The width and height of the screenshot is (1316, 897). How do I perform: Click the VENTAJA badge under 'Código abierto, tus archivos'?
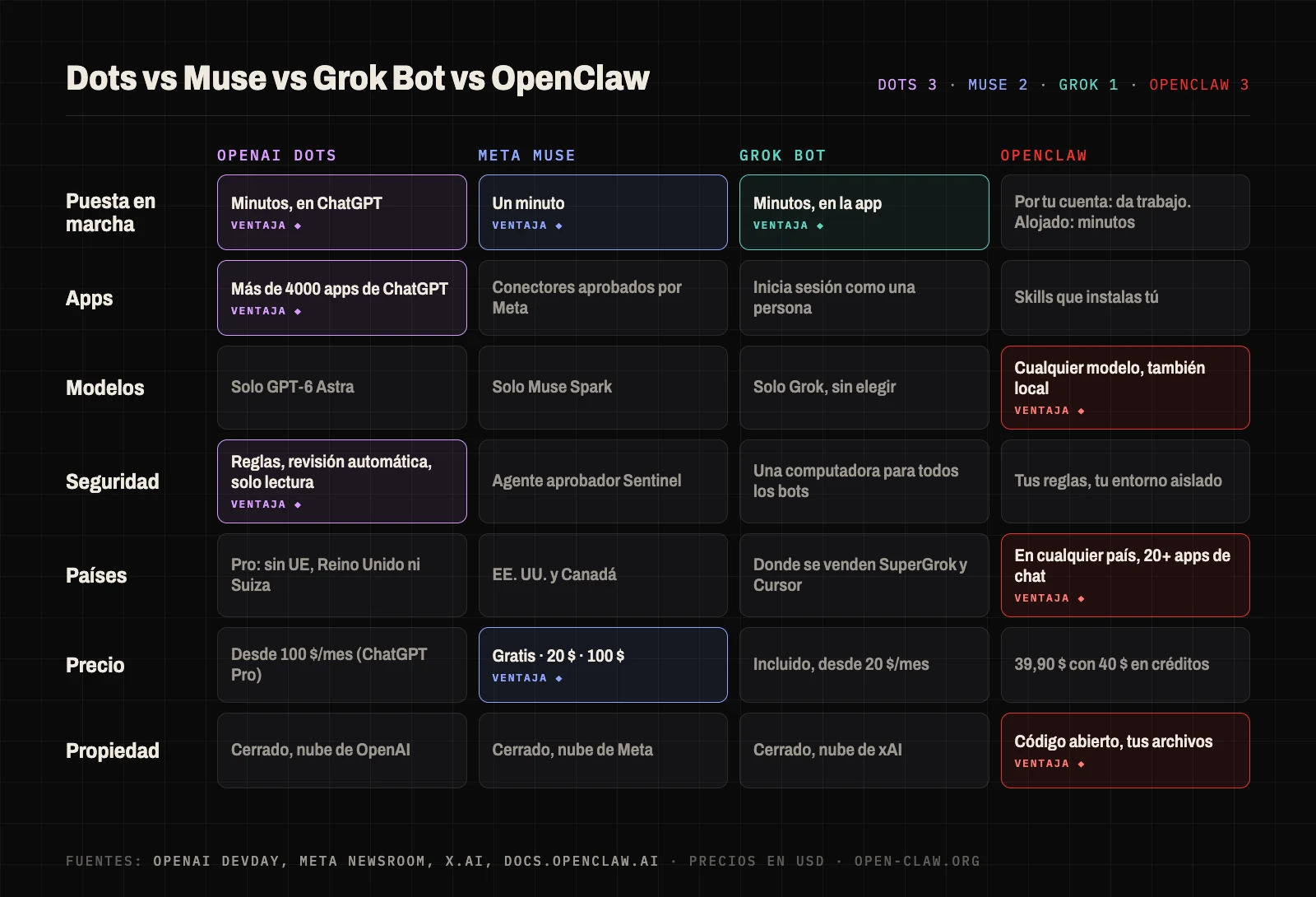click(1050, 764)
